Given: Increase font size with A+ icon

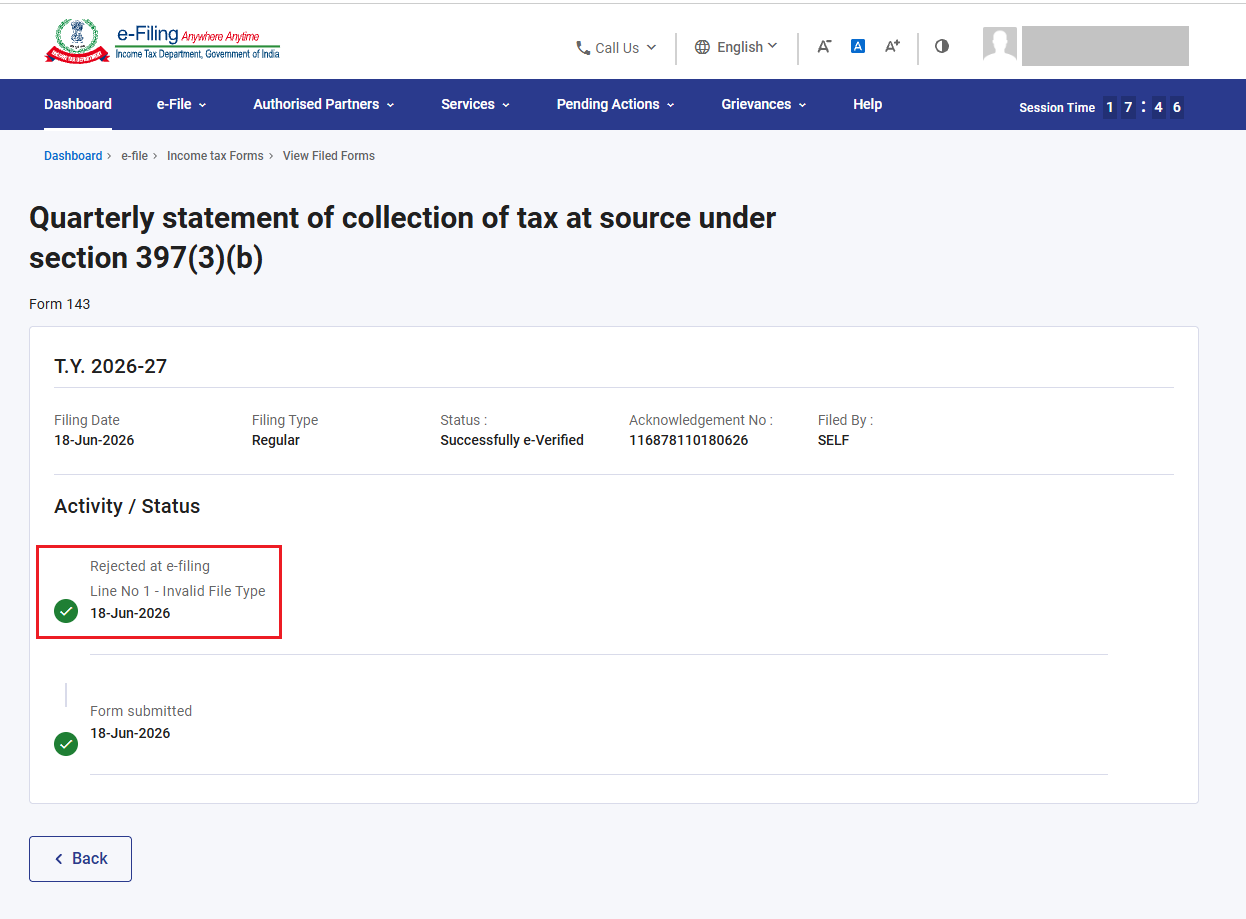Looking at the screenshot, I should tap(892, 46).
